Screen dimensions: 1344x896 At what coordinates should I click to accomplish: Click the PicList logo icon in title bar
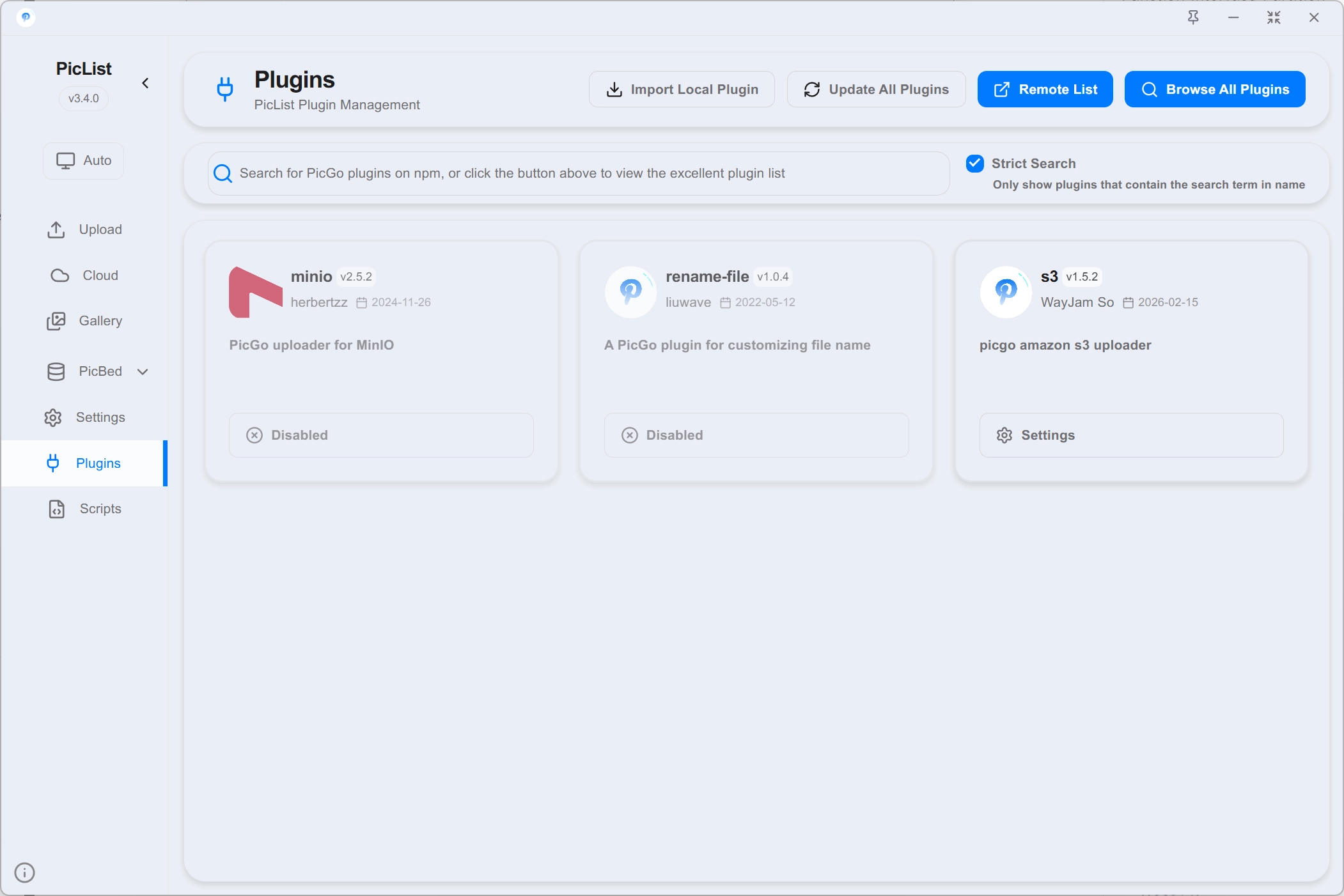[26, 17]
